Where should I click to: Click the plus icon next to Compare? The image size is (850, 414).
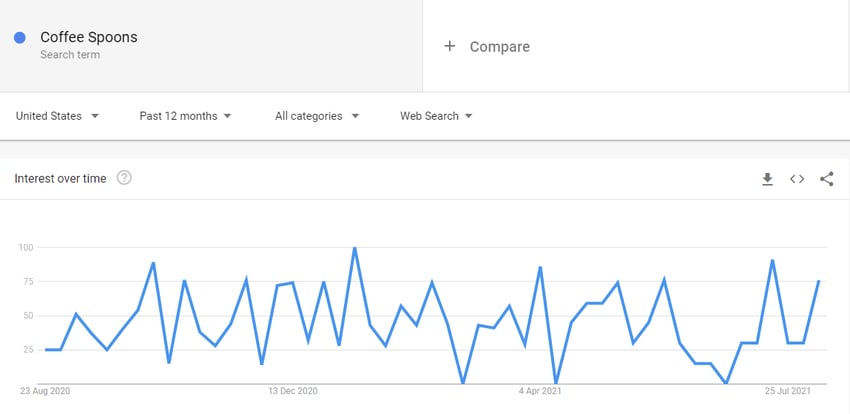[449, 46]
